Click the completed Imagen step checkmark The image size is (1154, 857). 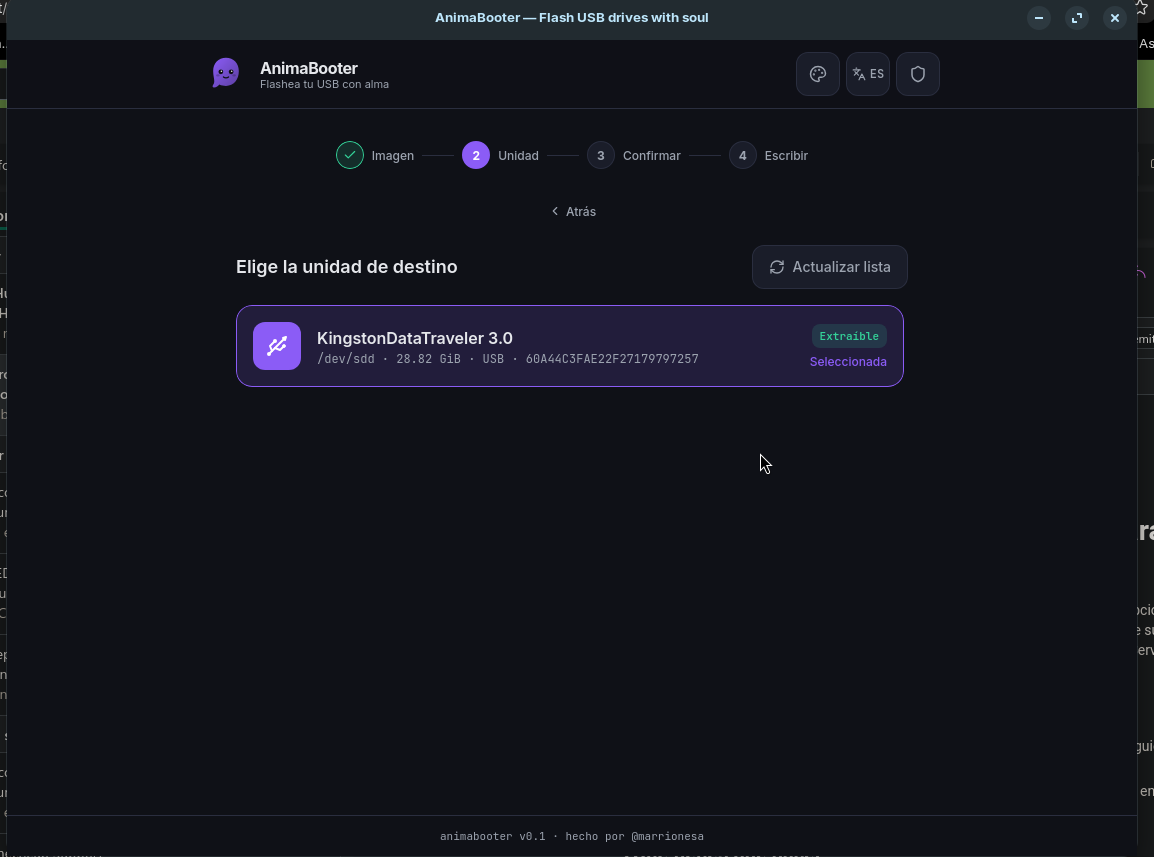(350, 155)
